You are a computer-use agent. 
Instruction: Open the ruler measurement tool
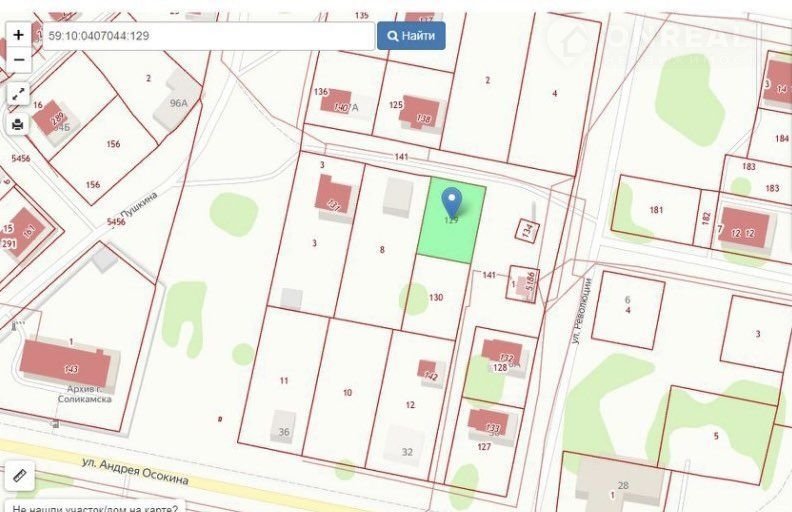pos(18,475)
